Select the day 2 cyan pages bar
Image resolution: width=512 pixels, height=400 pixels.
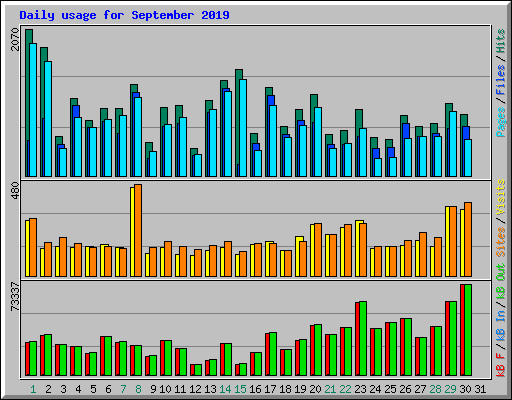pos(48,119)
